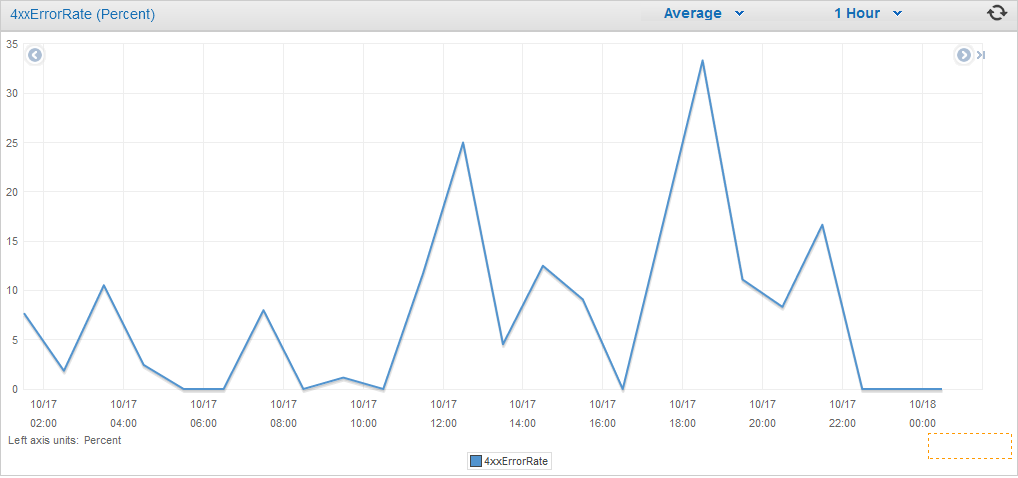Click the dashed yellow box at bottom right
The width and height of the screenshot is (1018, 478).
[969, 446]
